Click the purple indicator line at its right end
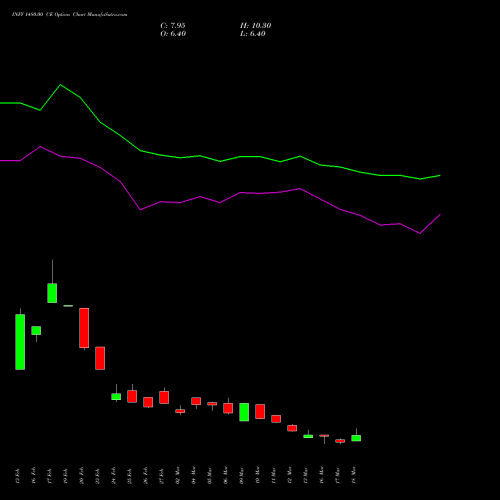 click(440, 215)
